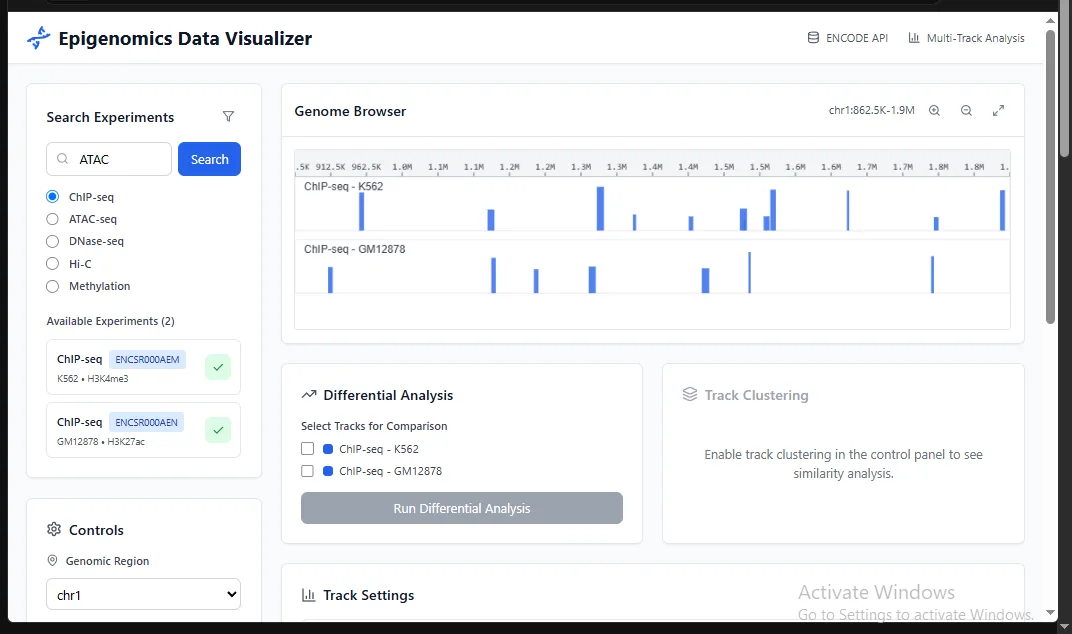
Task: Click the page's vertical scrollbar
Action: [1050, 180]
